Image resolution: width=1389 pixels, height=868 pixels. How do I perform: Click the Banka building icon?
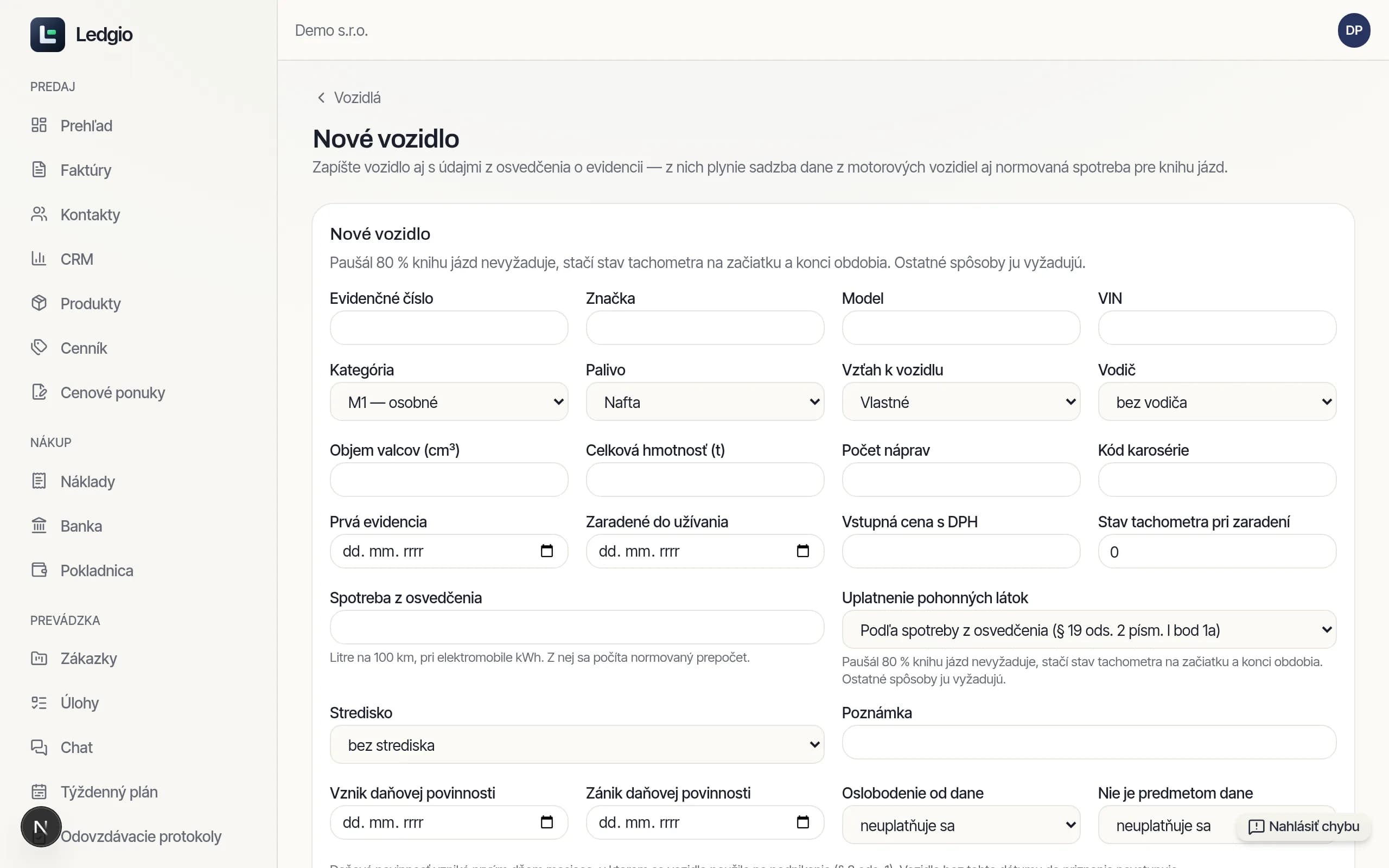(39, 526)
